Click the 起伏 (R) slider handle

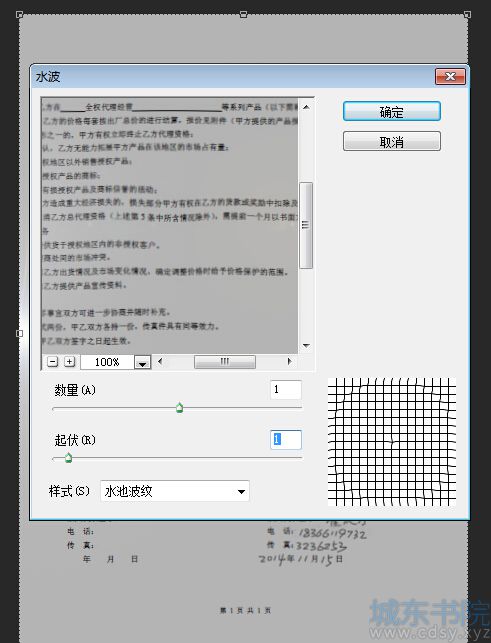[x=69, y=458]
